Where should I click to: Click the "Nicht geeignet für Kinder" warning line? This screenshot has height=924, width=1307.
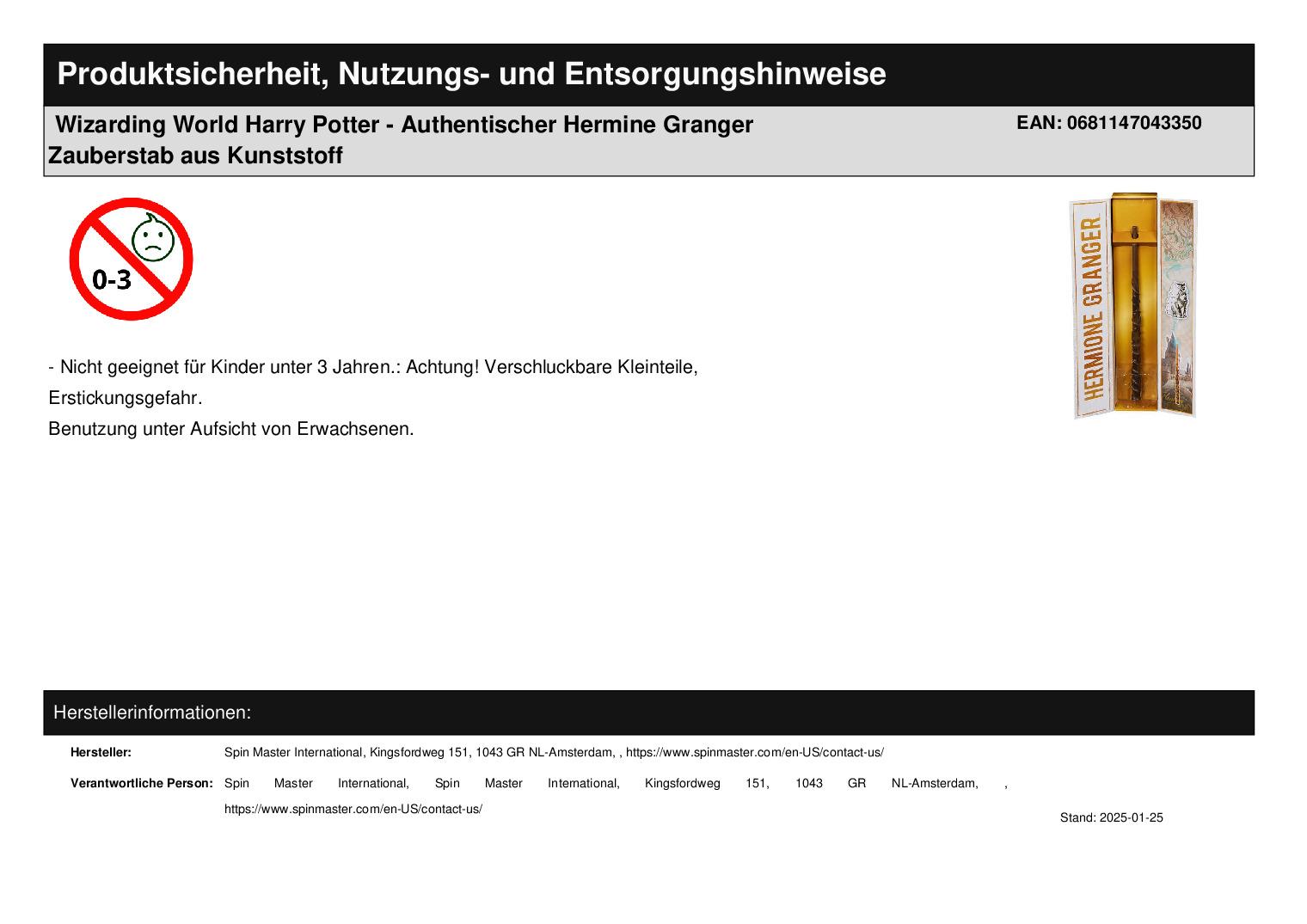click(x=373, y=367)
